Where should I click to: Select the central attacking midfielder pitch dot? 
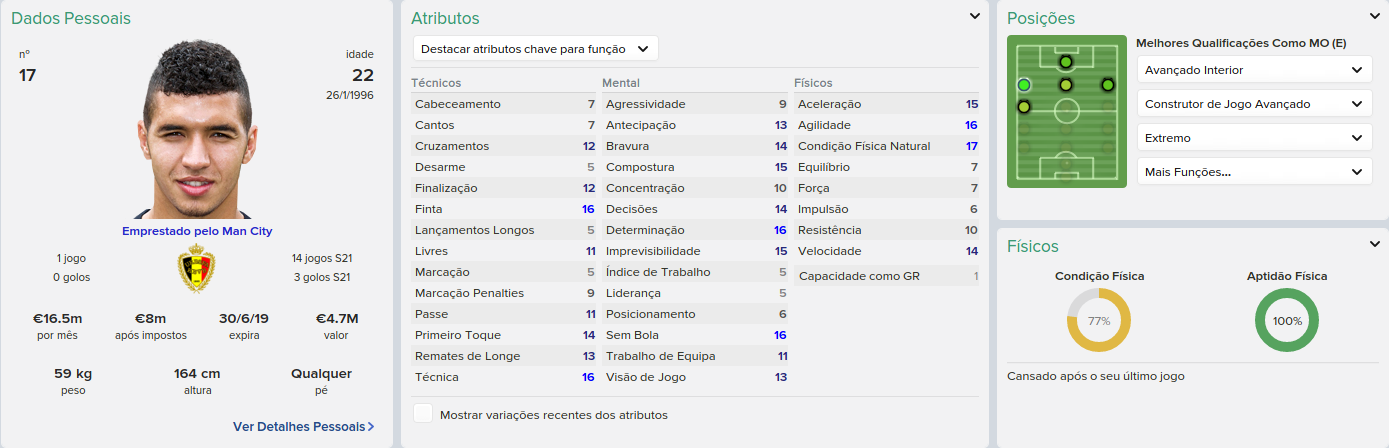point(1065,85)
